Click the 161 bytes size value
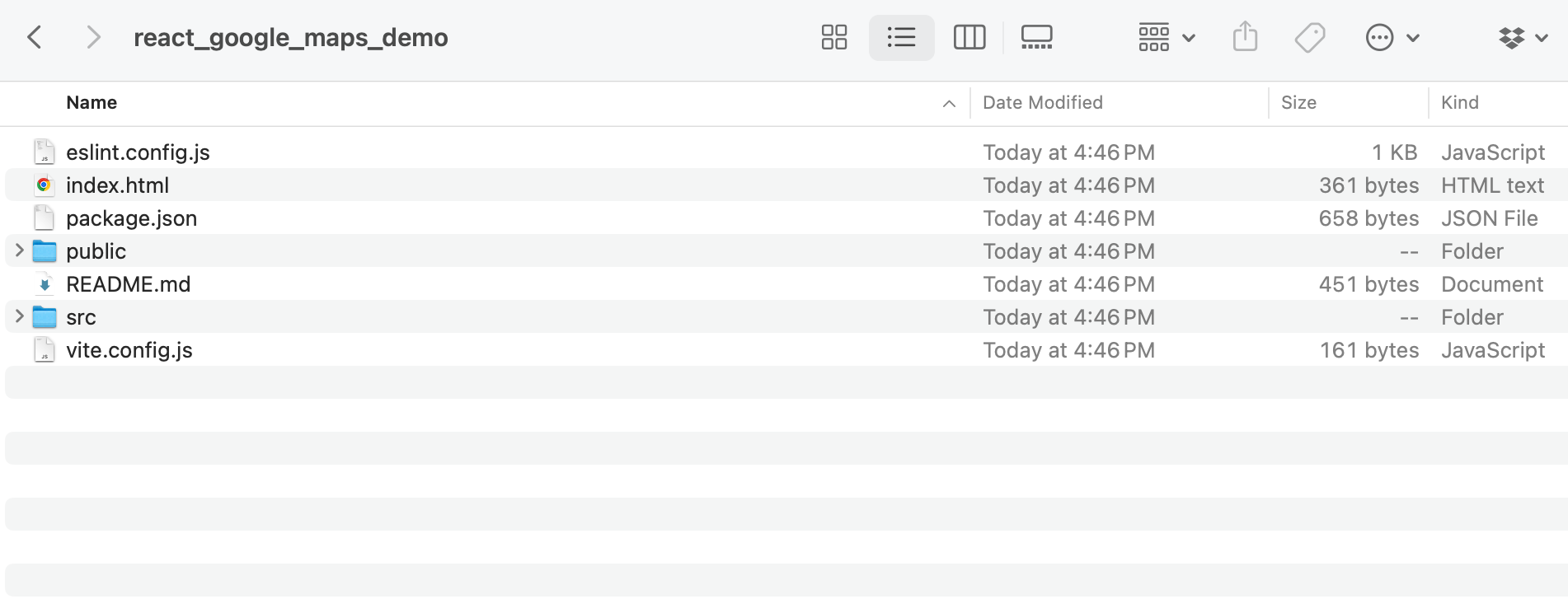1568x613 pixels. pos(1369,350)
